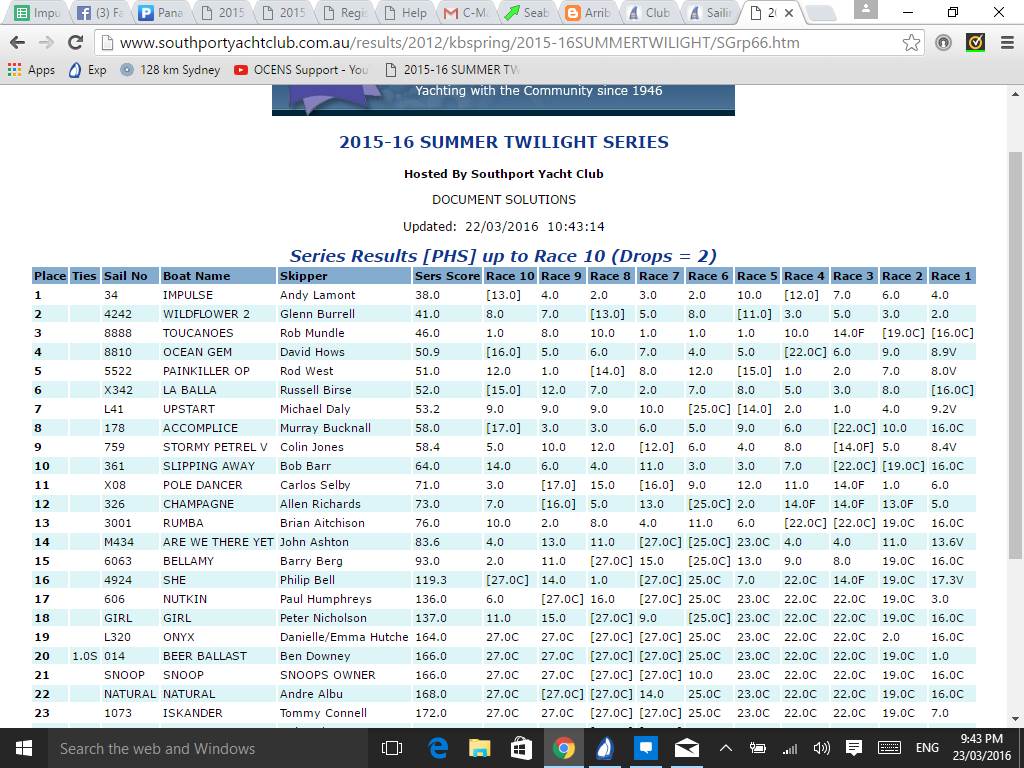This screenshot has width=1024, height=768.
Task: Bookmark this page with the star icon
Action: (911, 43)
